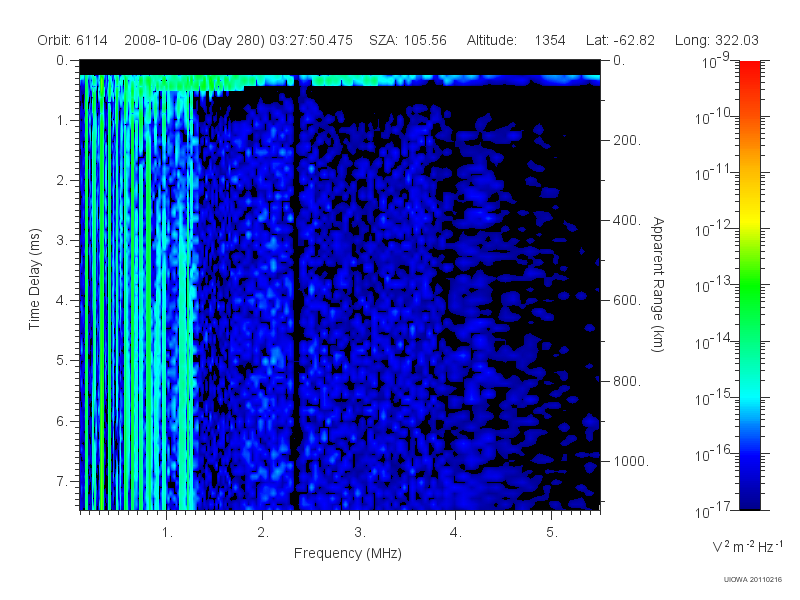Screen dimensions: 800x600
Task: Click the Frequency (MHz) axis title
Action: tap(347, 554)
